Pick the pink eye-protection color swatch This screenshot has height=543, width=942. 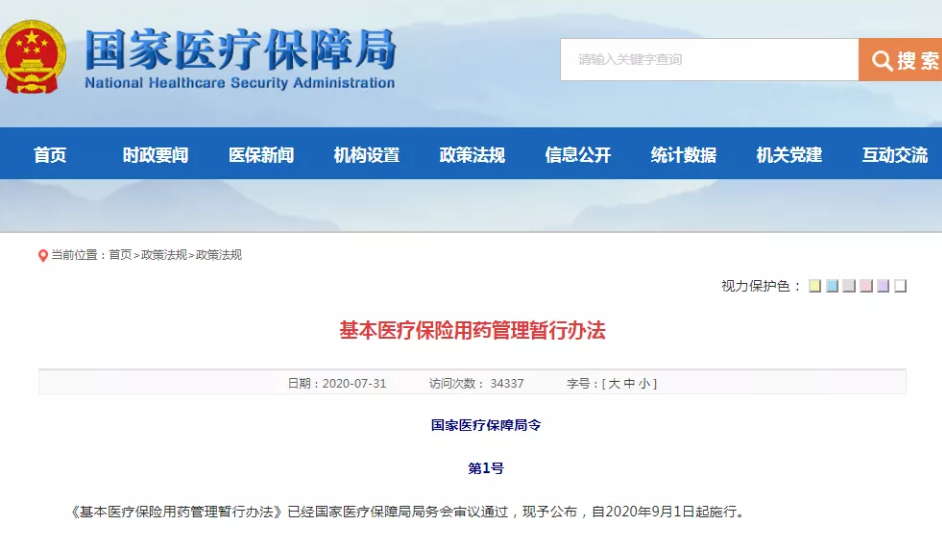[x=866, y=286]
